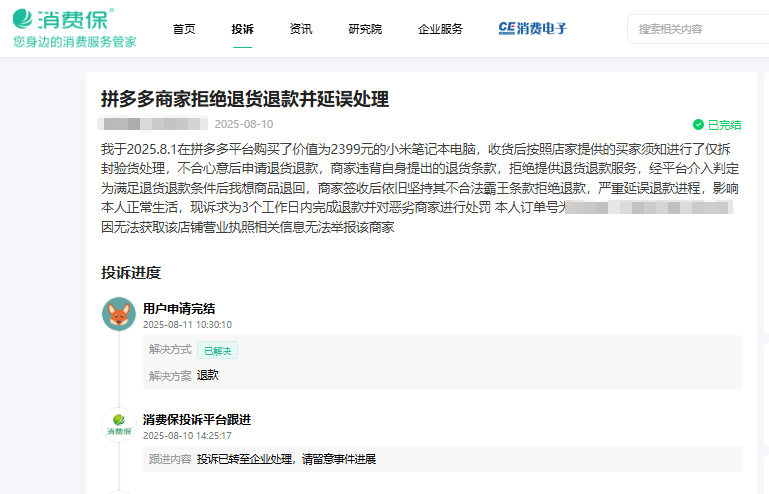Open the 消费保 logo homepage
Image resolution: width=769 pixels, height=494 pixels.
pyautogui.click(x=63, y=19)
